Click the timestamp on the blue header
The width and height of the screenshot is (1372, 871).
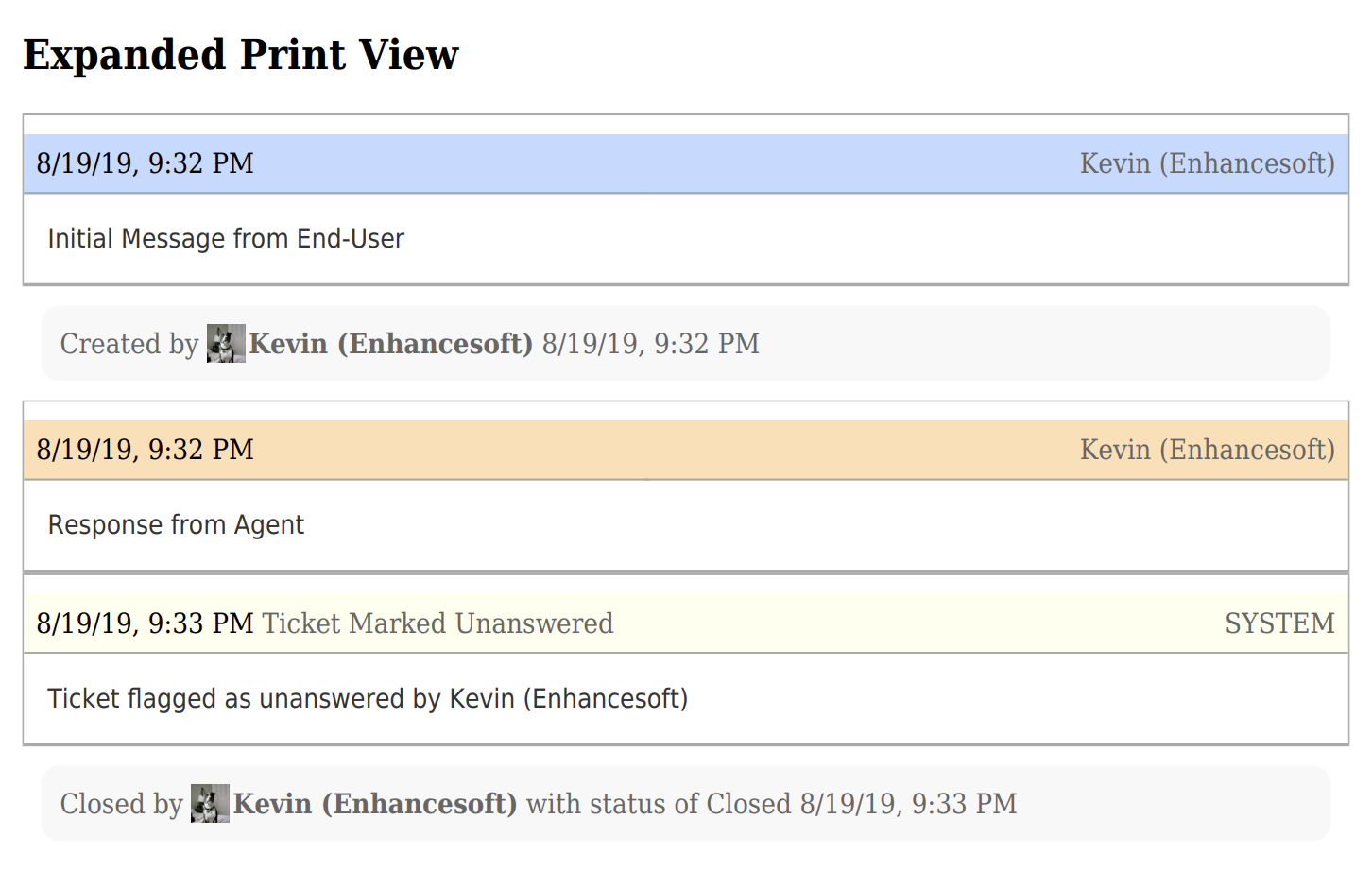coord(145,163)
